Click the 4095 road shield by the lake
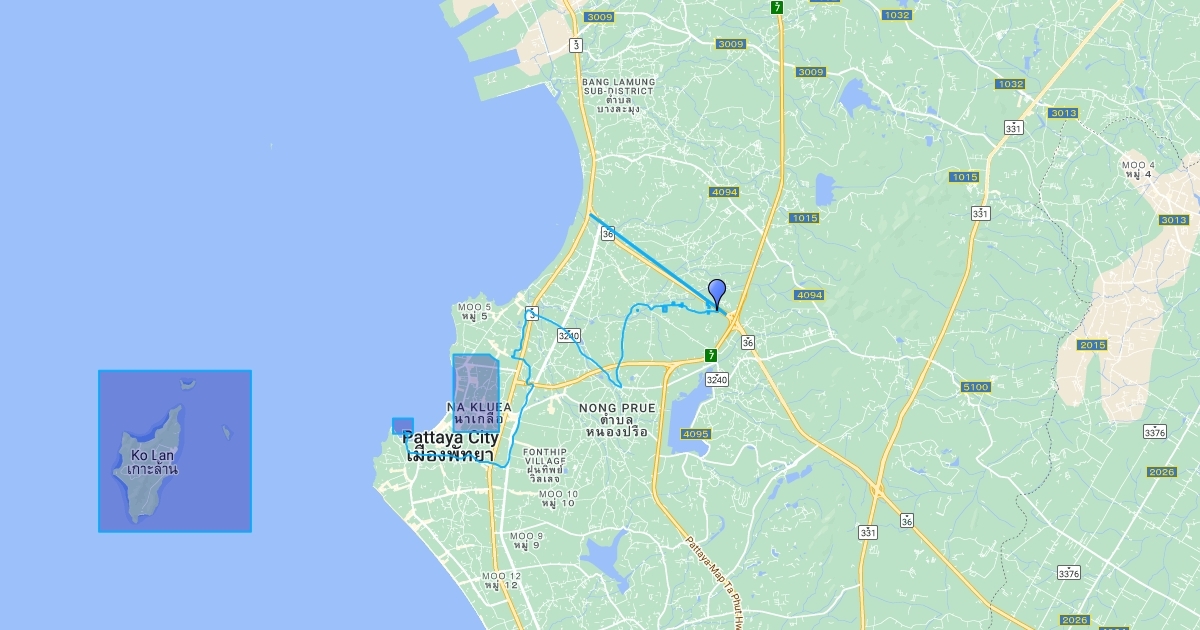Screen dimensions: 1200x630 [x=695, y=434]
